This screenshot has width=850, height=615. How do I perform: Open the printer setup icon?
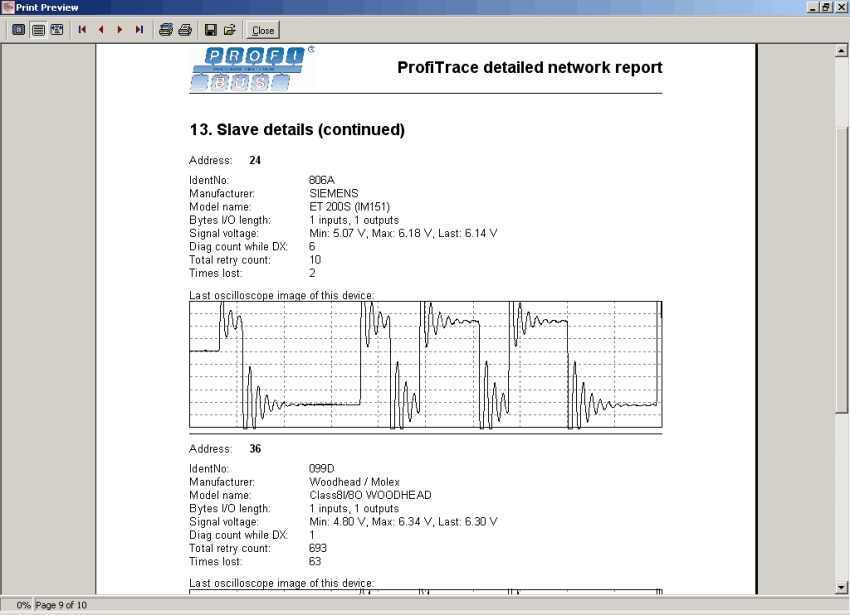click(x=166, y=30)
